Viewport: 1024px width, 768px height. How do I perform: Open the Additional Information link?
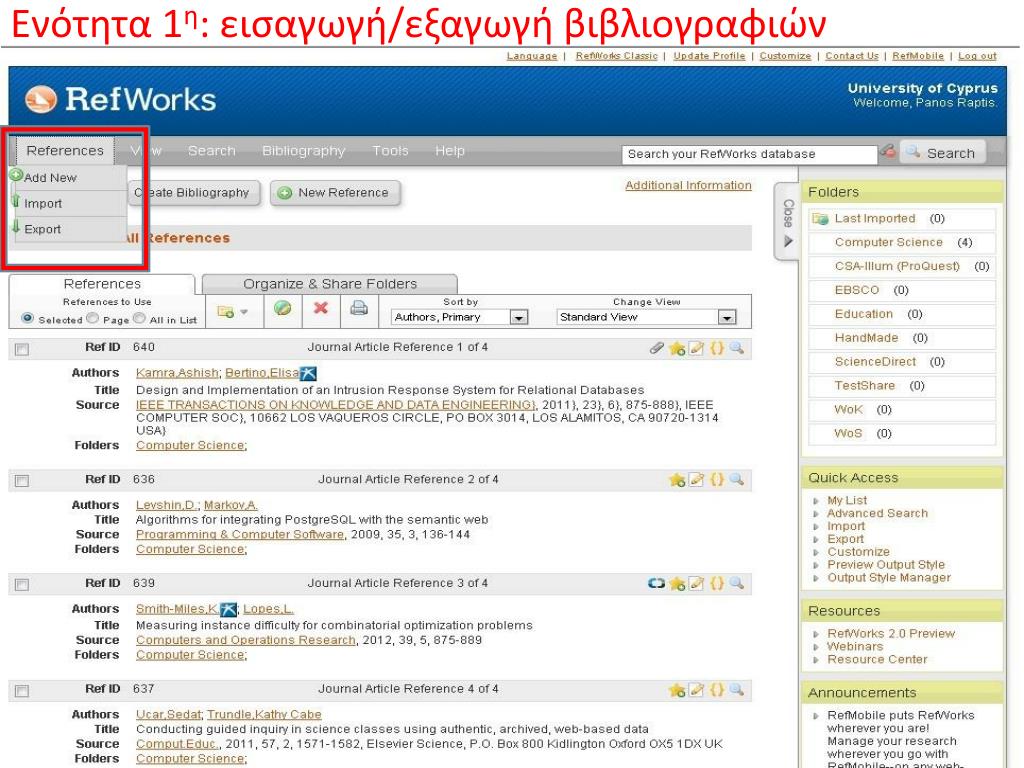[x=688, y=185]
